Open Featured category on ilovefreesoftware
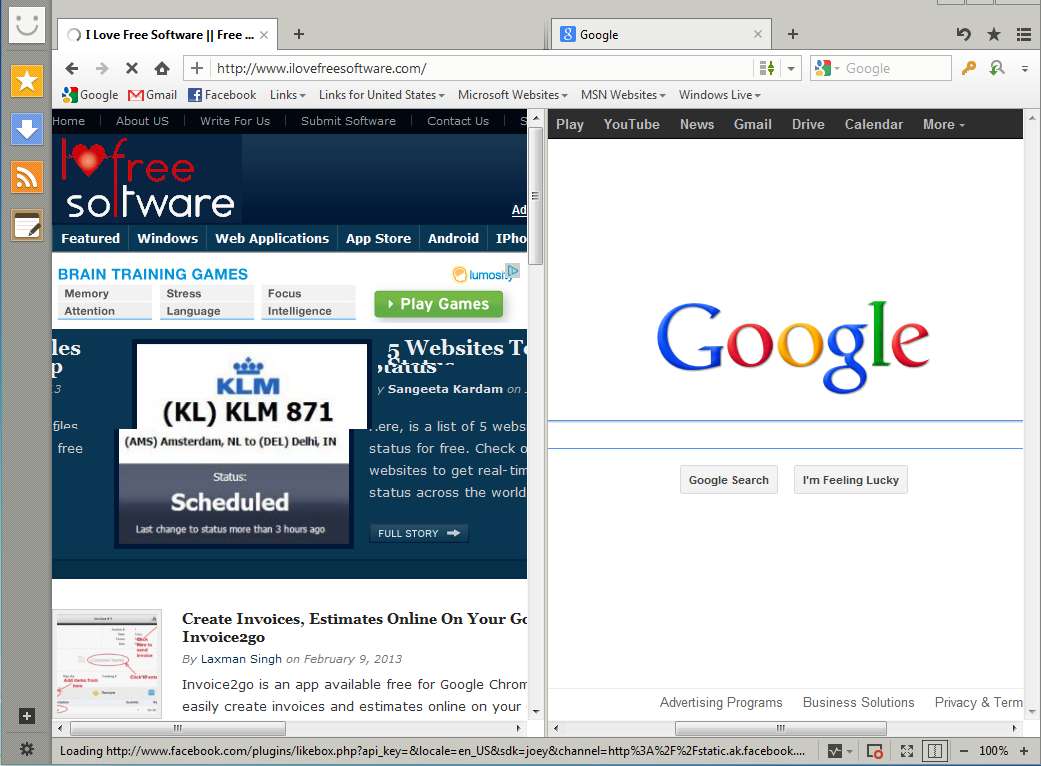The width and height of the screenshot is (1041, 766). [90, 238]
